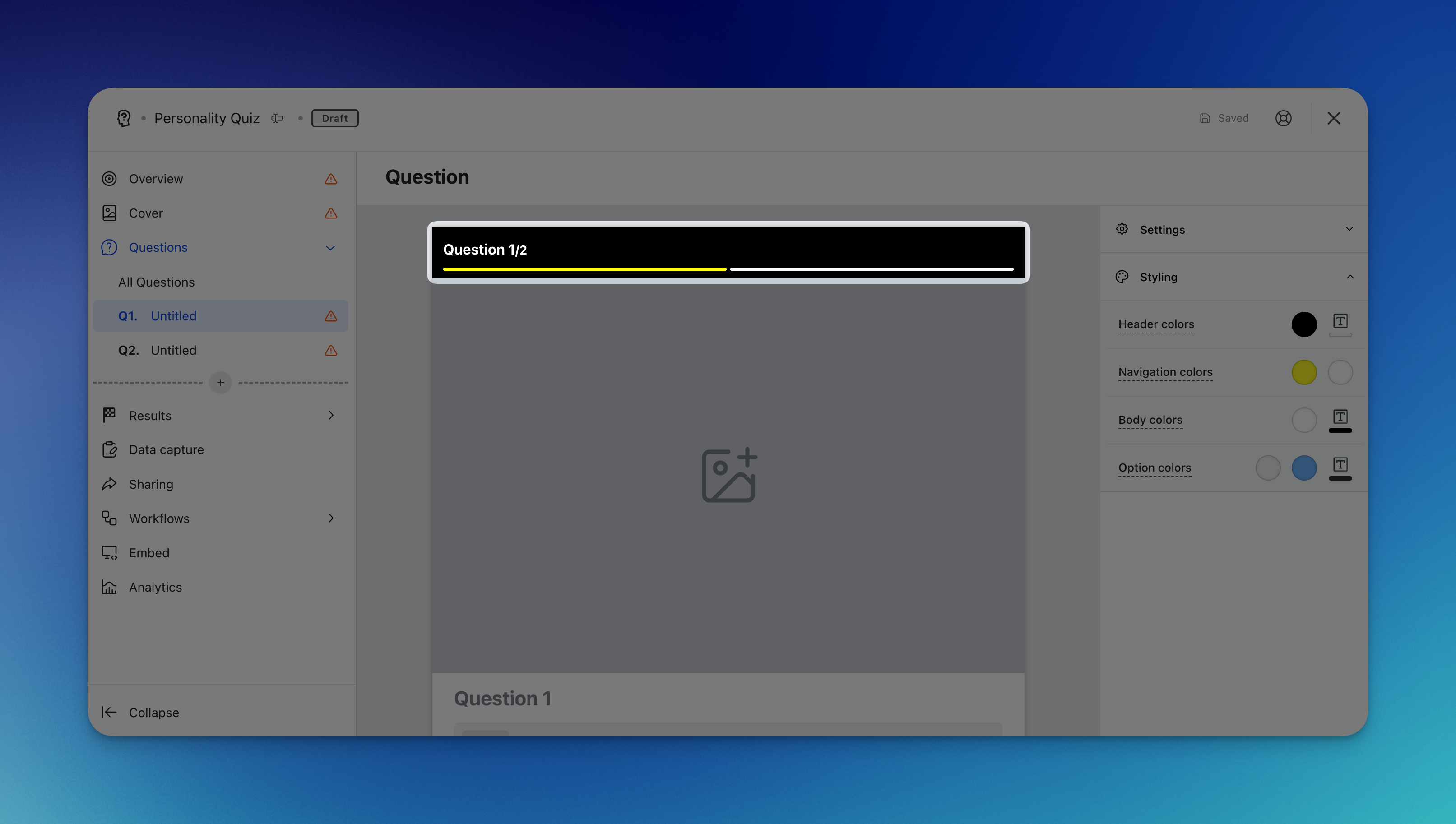
Task: Open All Questions list
Action: click(x=156, y=282)
